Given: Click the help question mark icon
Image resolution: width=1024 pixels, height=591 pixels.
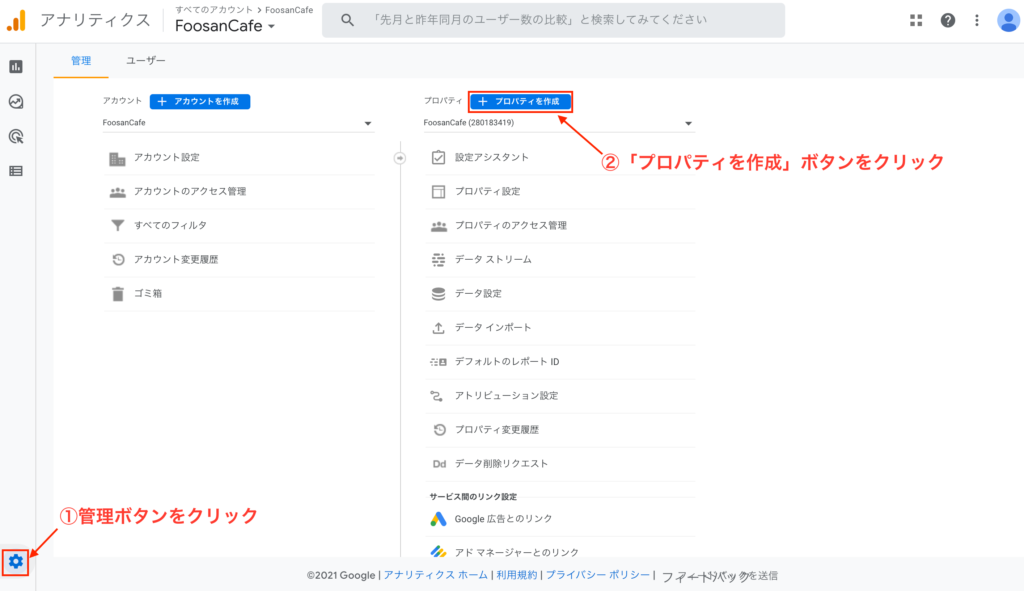Looking at the screenshot, I should click(947, 20).
